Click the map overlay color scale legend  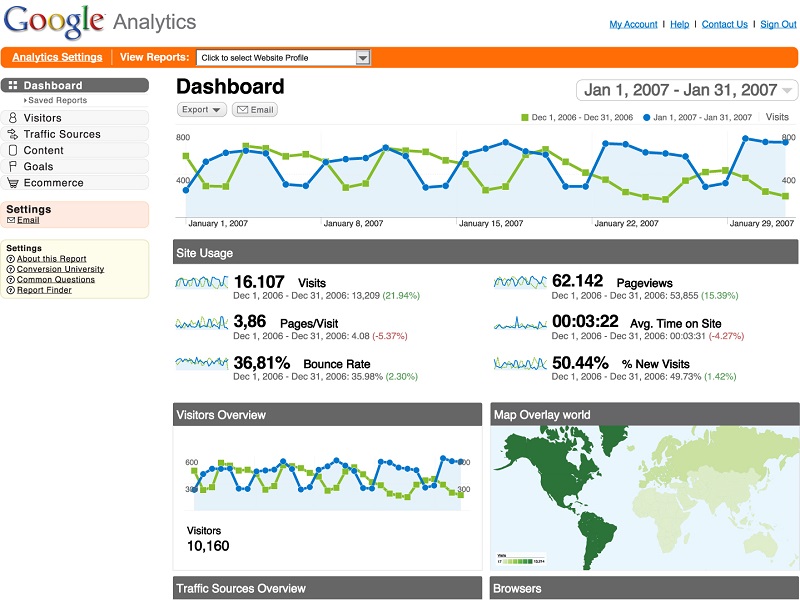[521, 559]
